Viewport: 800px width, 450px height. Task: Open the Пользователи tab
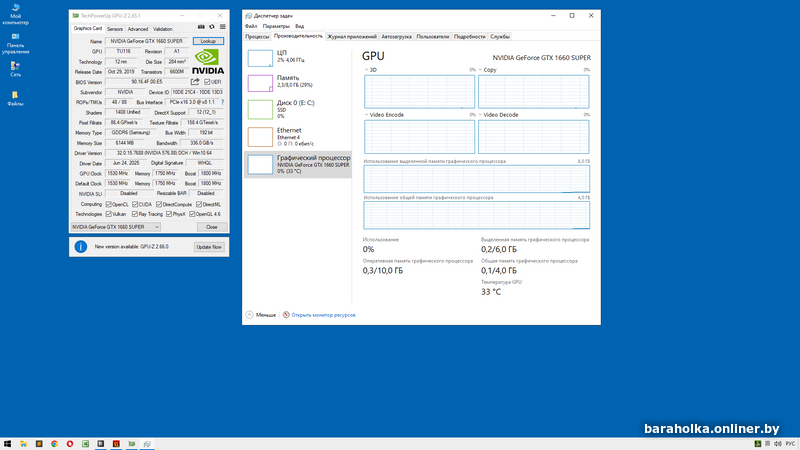[433, 37]
